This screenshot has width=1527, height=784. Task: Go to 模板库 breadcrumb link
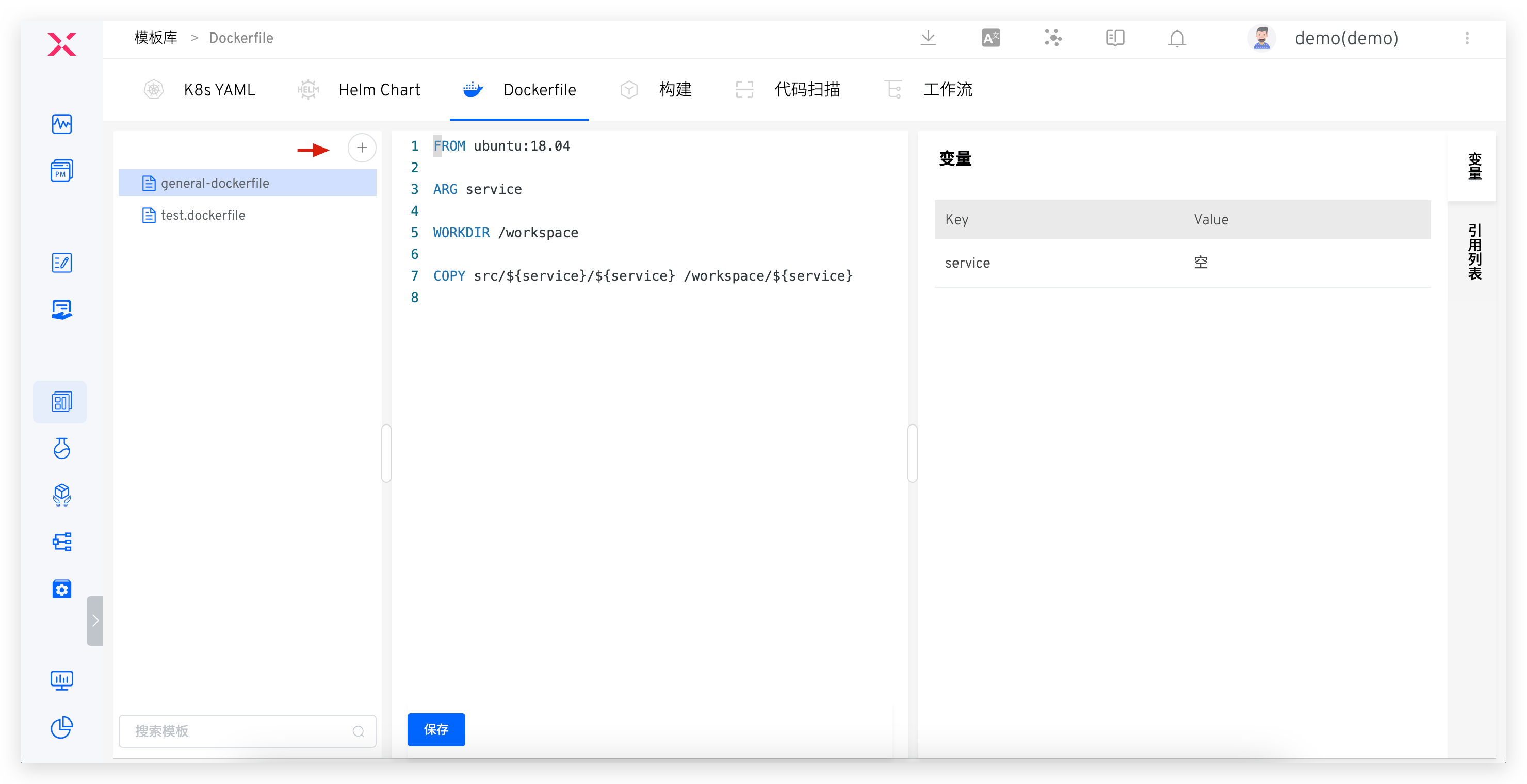[156, 39]
